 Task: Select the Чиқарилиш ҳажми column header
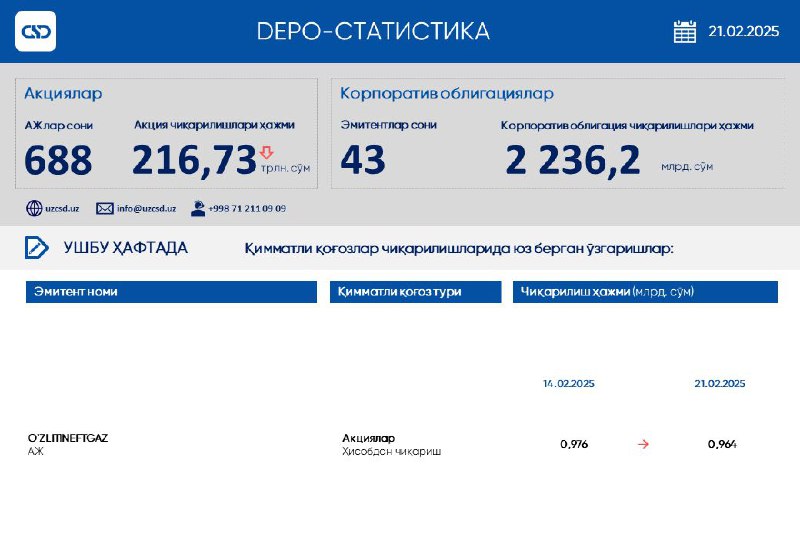tap(645, 292)
